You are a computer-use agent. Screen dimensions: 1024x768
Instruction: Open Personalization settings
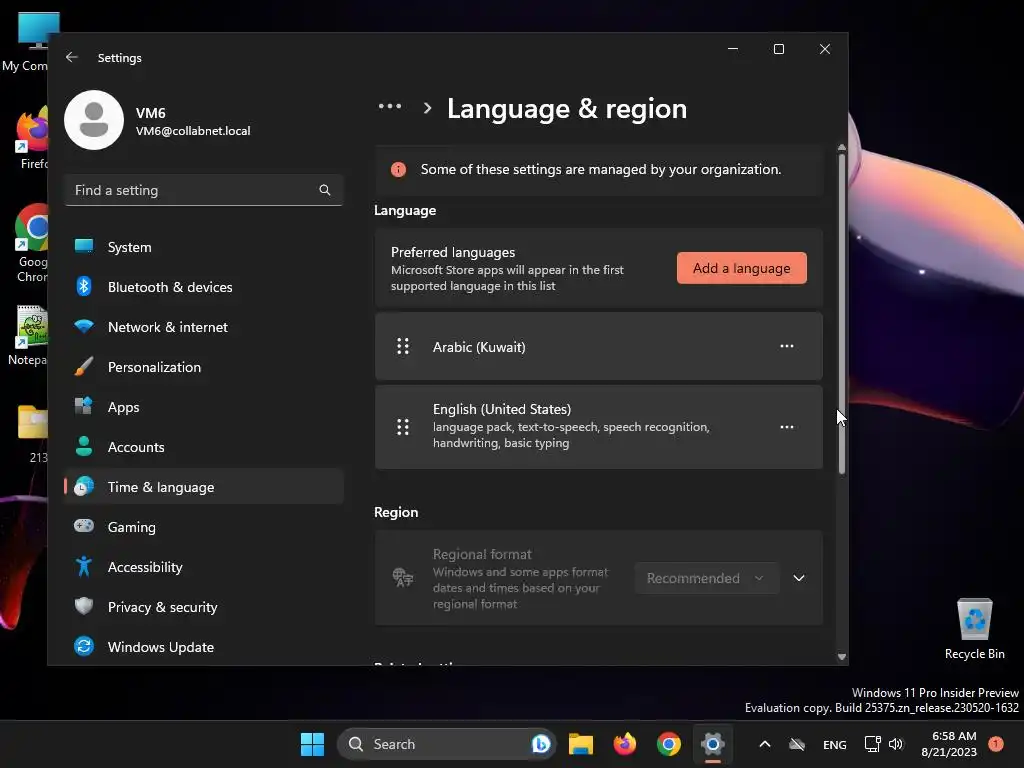coord(204,367)
